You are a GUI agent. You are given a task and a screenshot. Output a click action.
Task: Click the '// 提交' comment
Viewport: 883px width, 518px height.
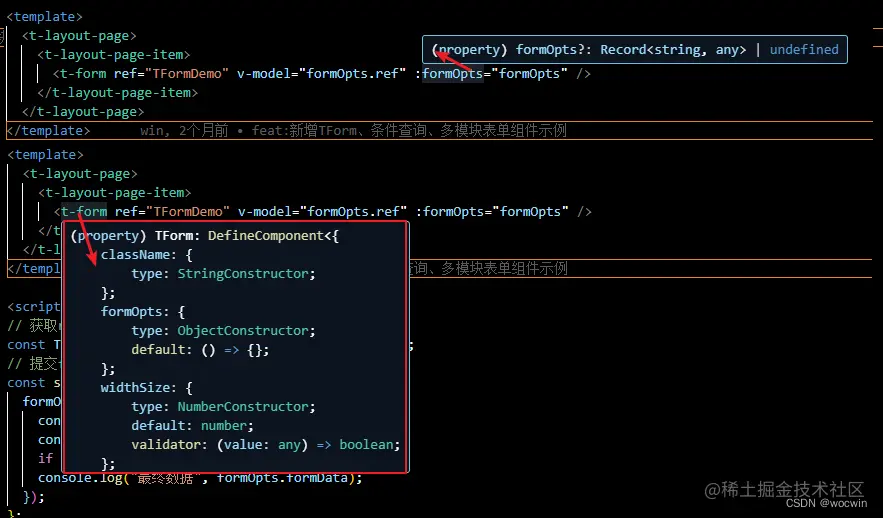[32, 364]
